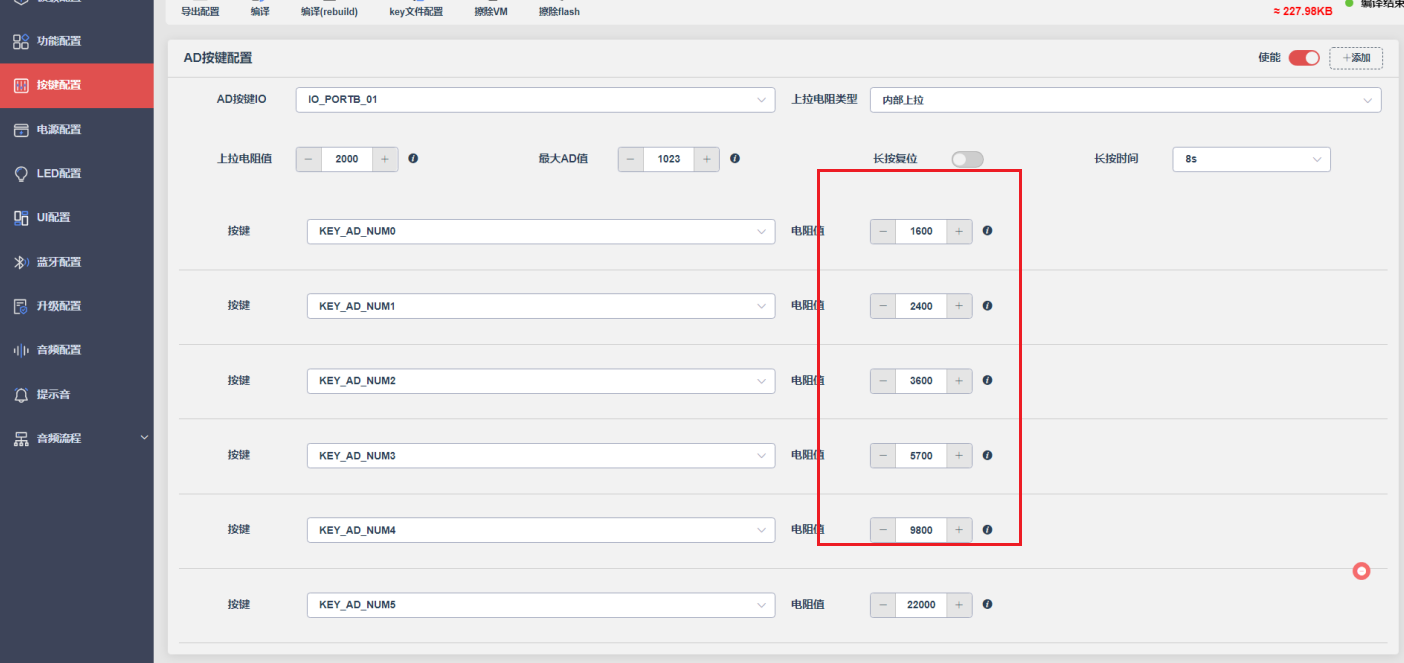Click the 升级配置 sidebar icon
Image resolution: width=1404 pixels, height=663 pixels.
(x=21, y=306)
